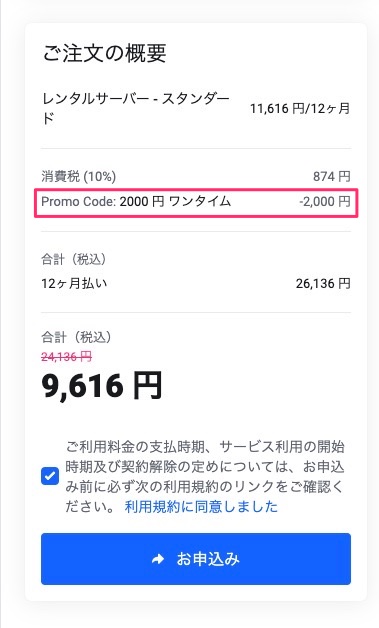The width and height of the screenshot is (379, 628).
Task: Check the 利用規約 agreement checkbox
Action: 50,476
